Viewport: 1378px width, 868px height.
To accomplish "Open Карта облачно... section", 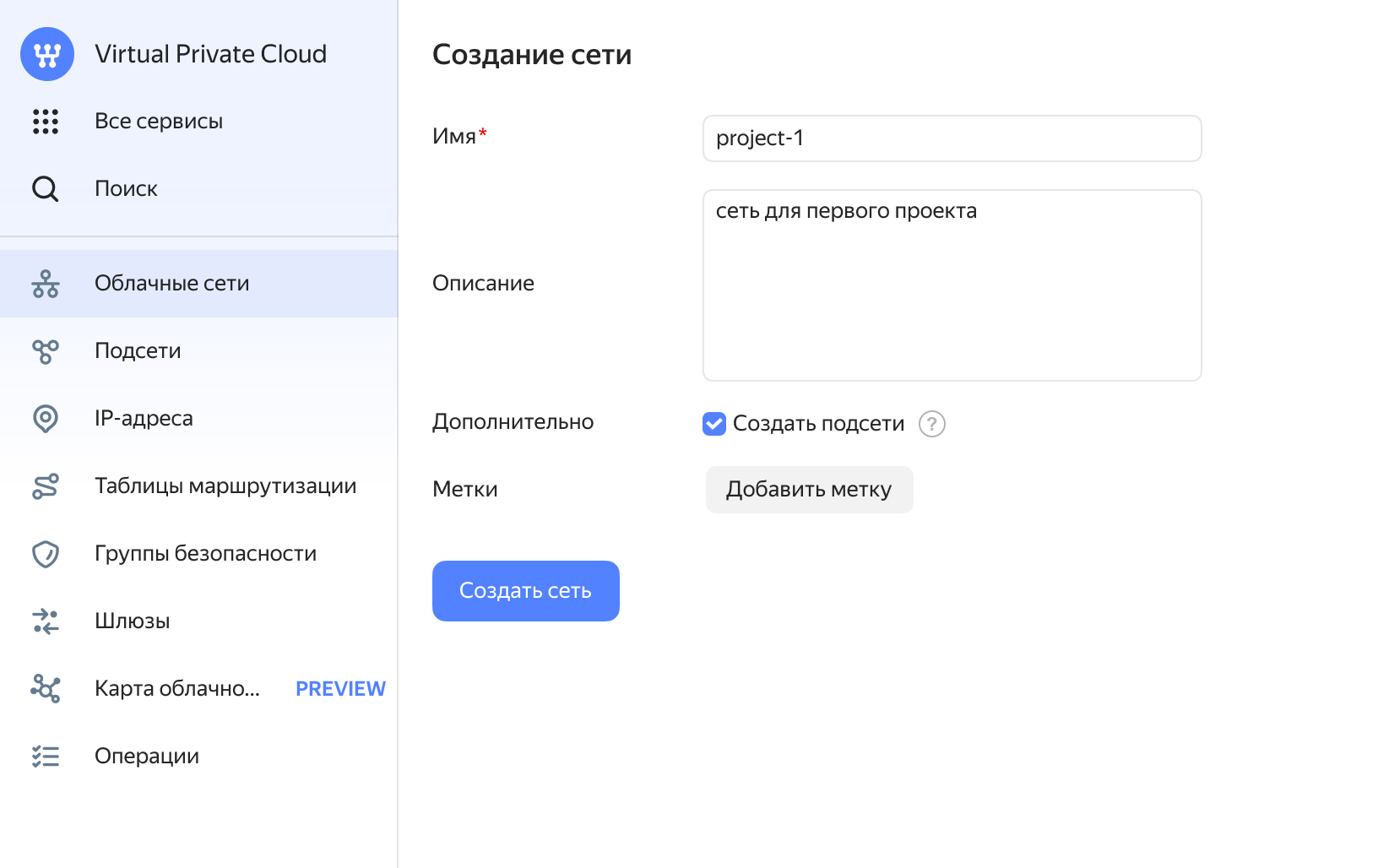I will (x=199, y=689).
